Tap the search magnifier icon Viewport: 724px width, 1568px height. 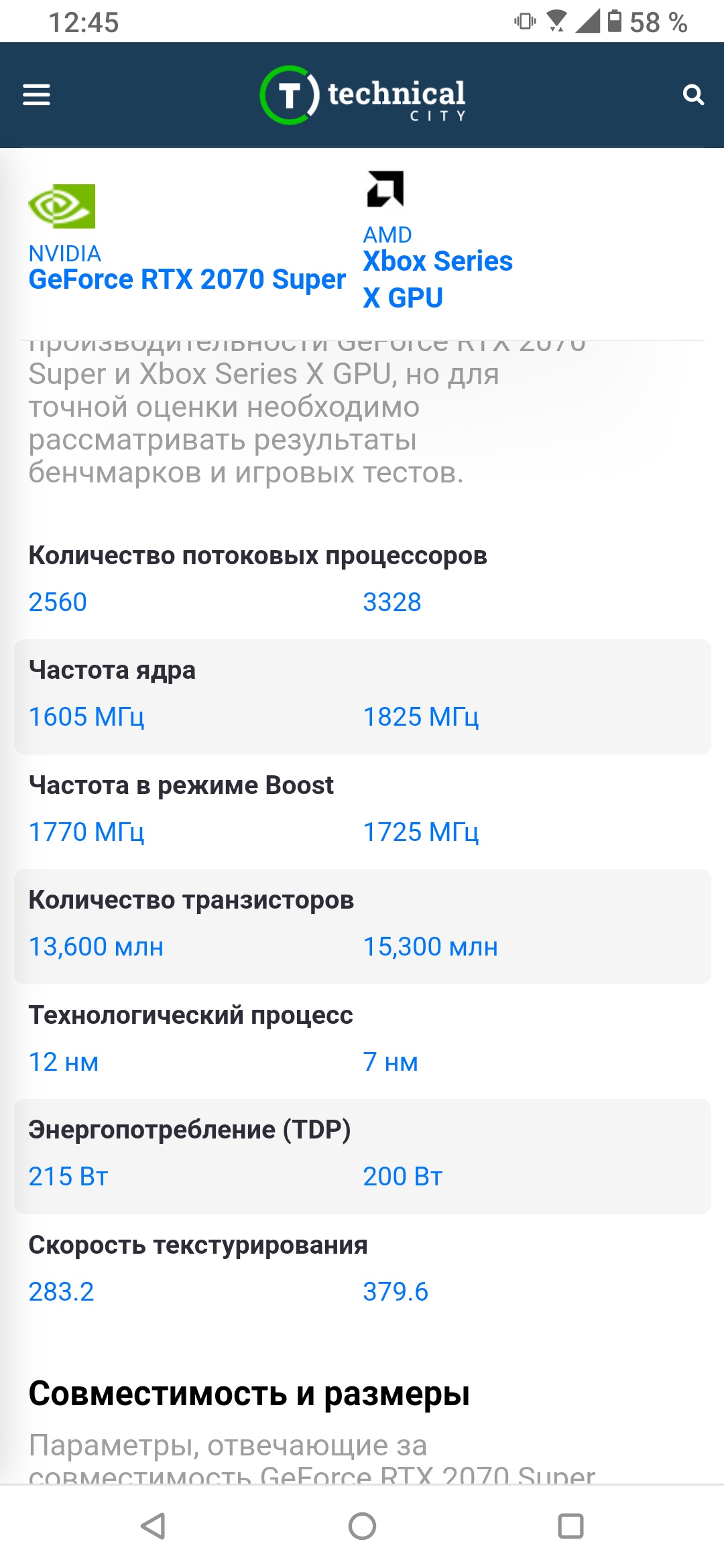(x=693, y=94)
